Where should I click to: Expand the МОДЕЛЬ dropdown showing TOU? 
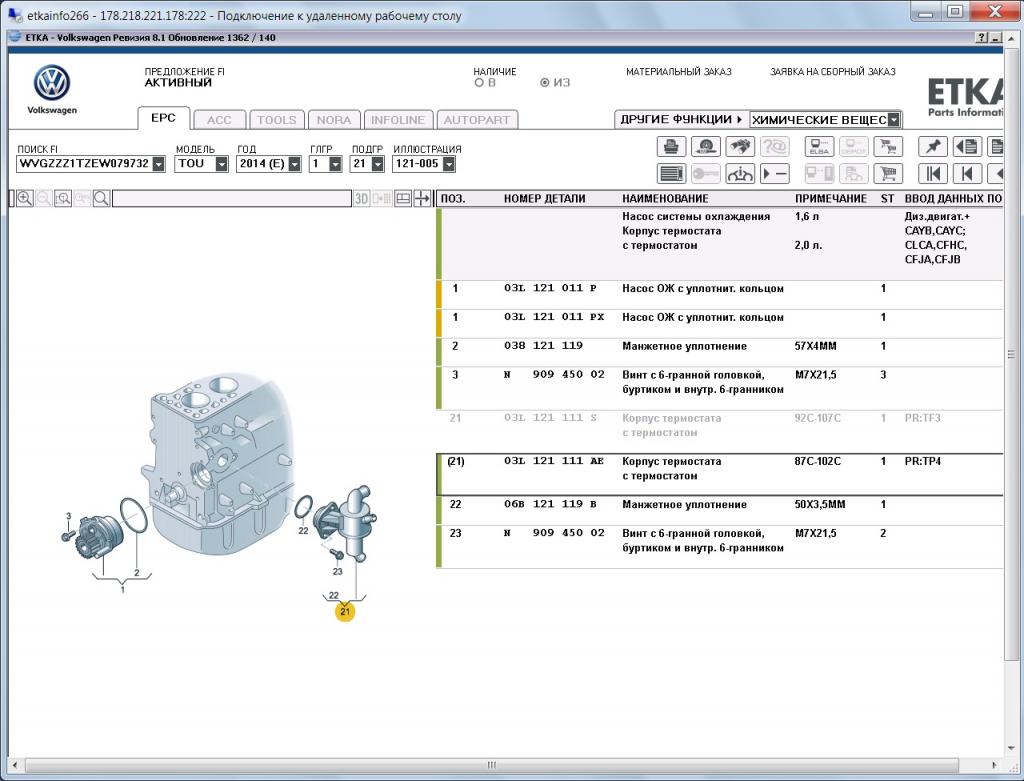(221, 164)
